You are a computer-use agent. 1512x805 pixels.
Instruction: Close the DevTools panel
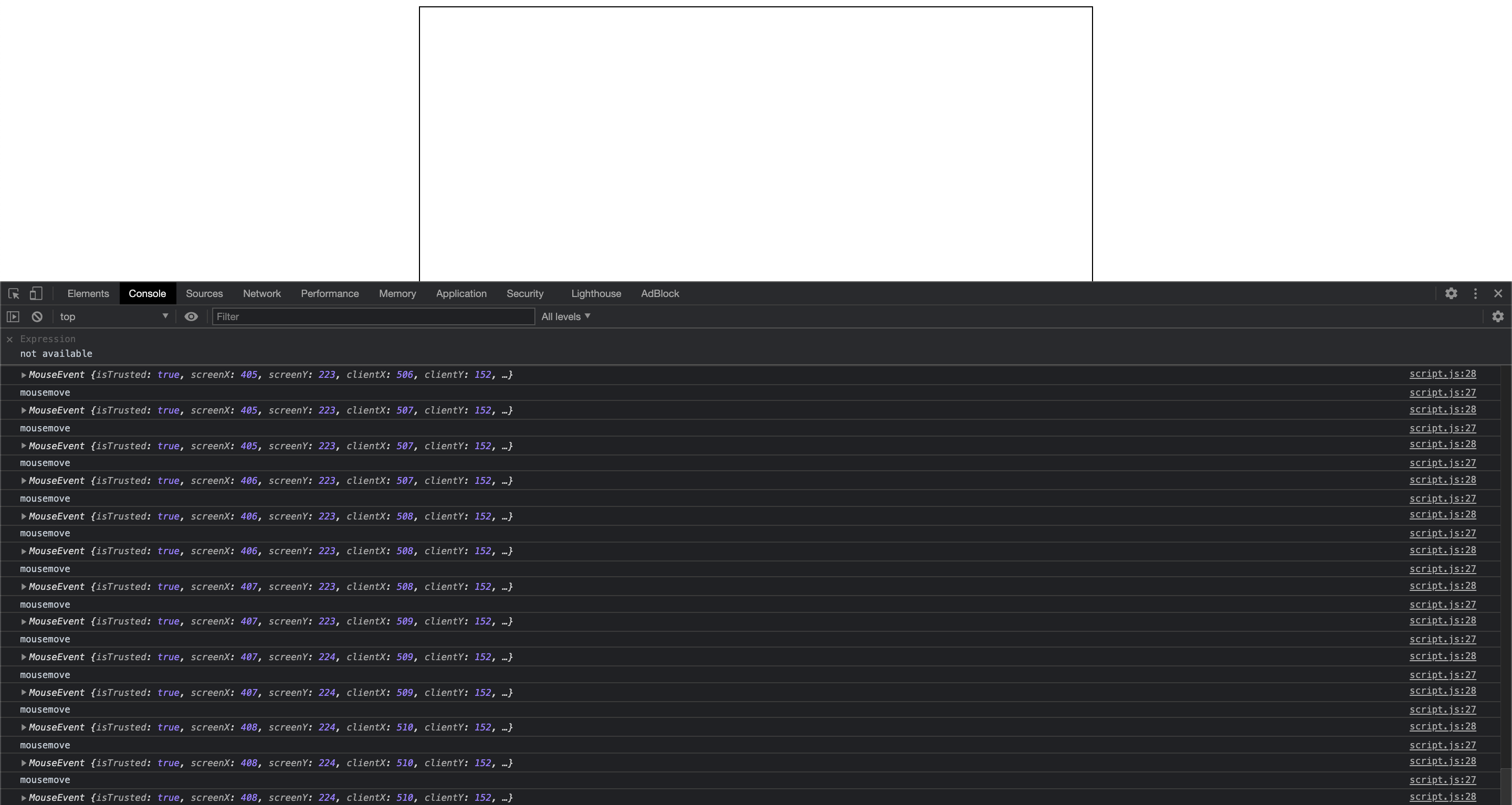pos(1498,293)
